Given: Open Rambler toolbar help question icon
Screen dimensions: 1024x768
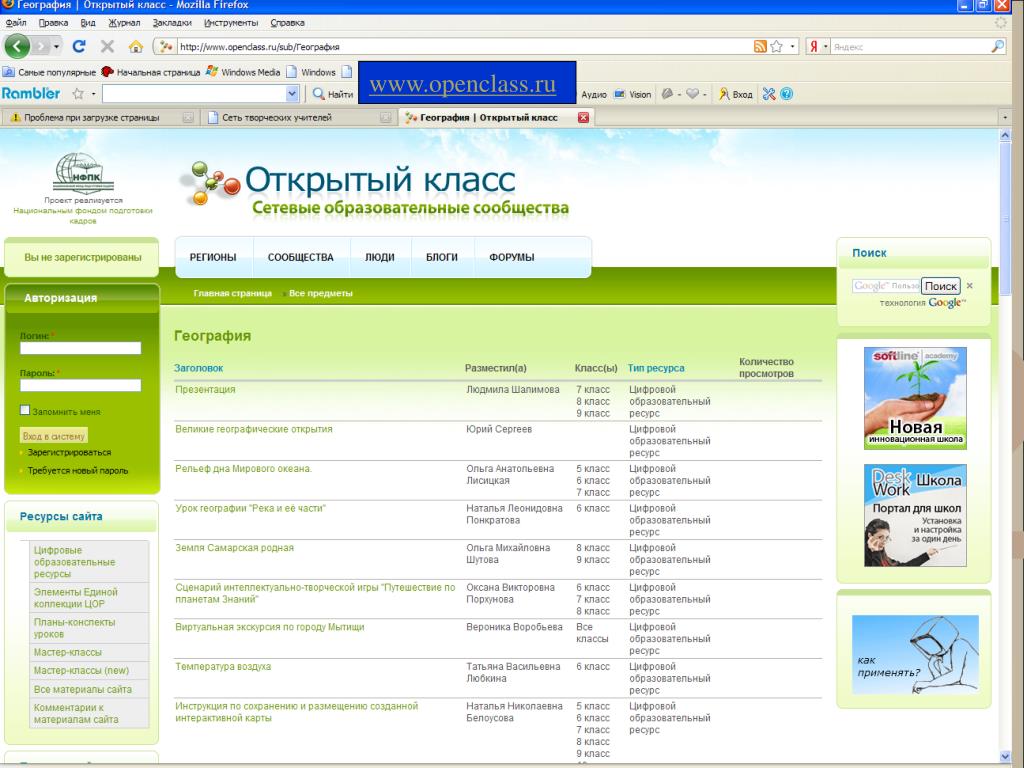Looking at the screenshot, I should [786, 94].
